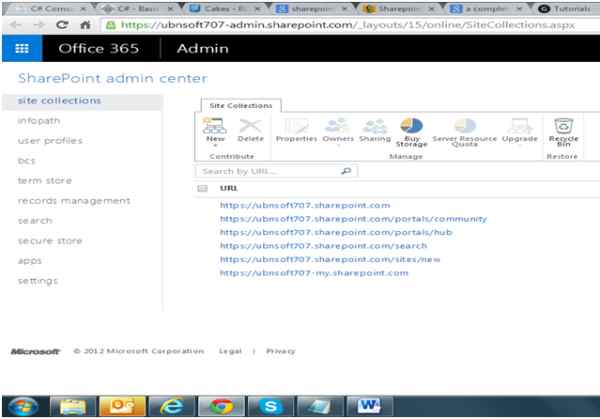Select term store in left navigation
The image size is (600, 419).
pyautogui.click(x=45, y=181)
